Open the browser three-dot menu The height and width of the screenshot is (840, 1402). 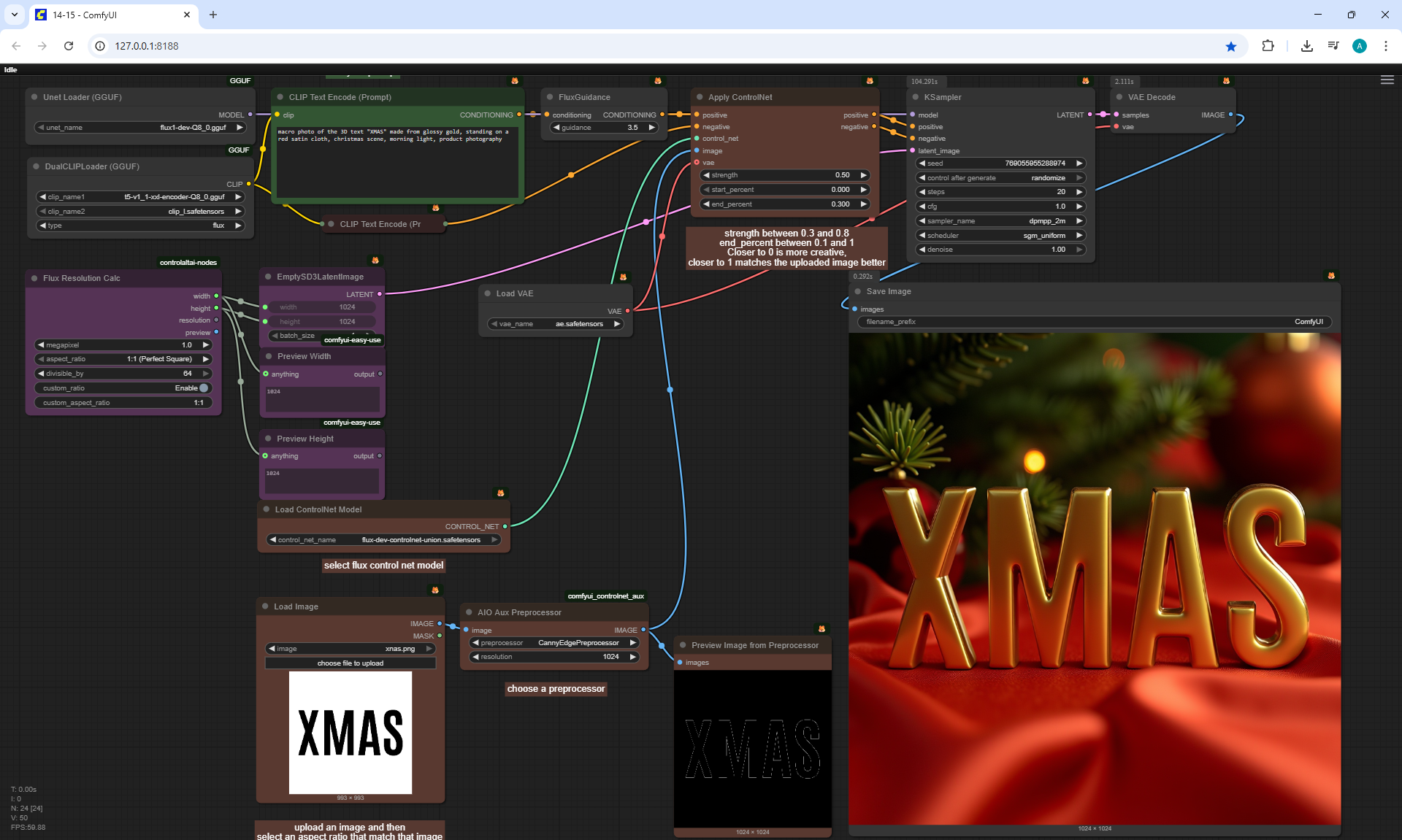1385,46
